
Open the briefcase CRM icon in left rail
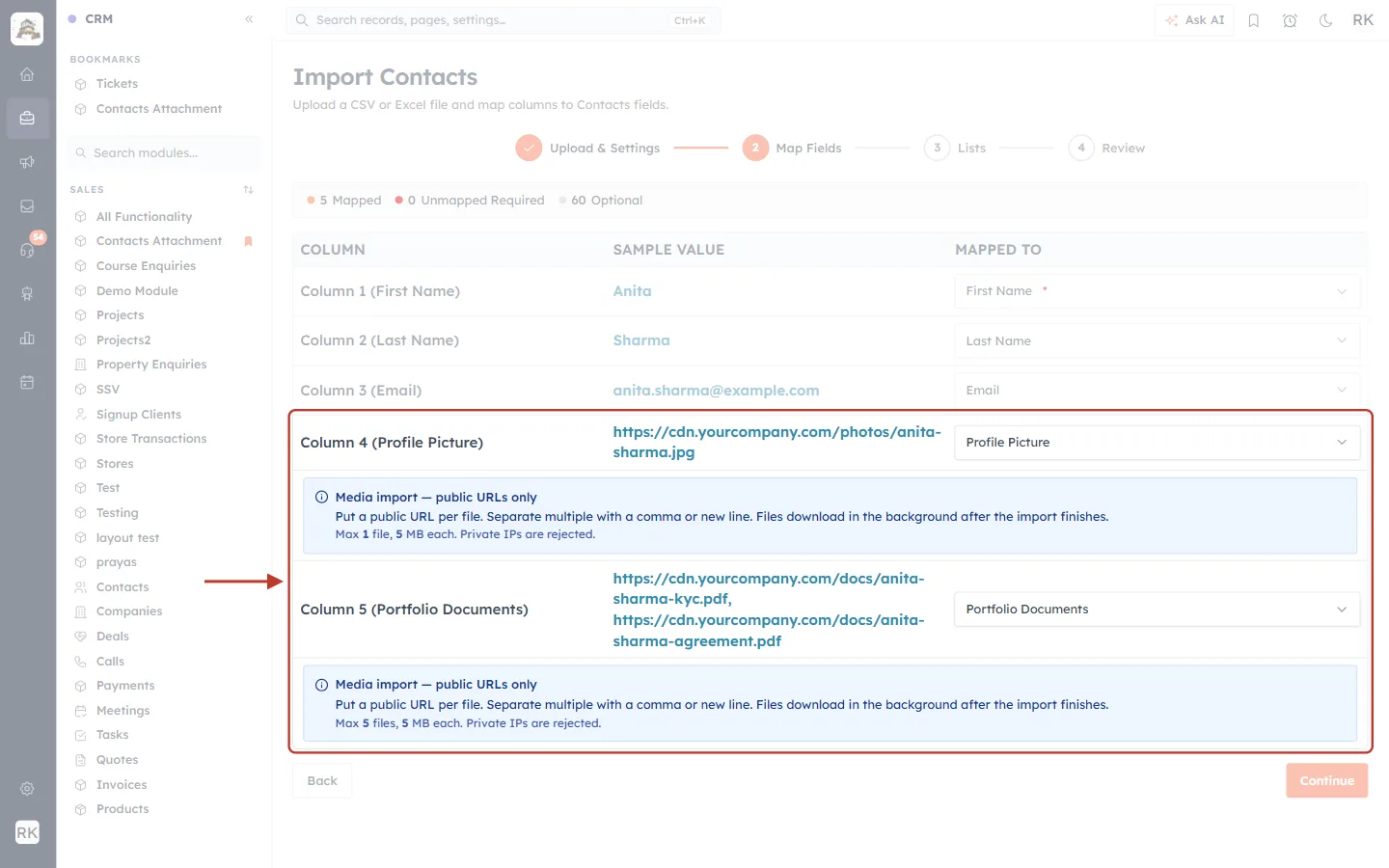point(27,119)
